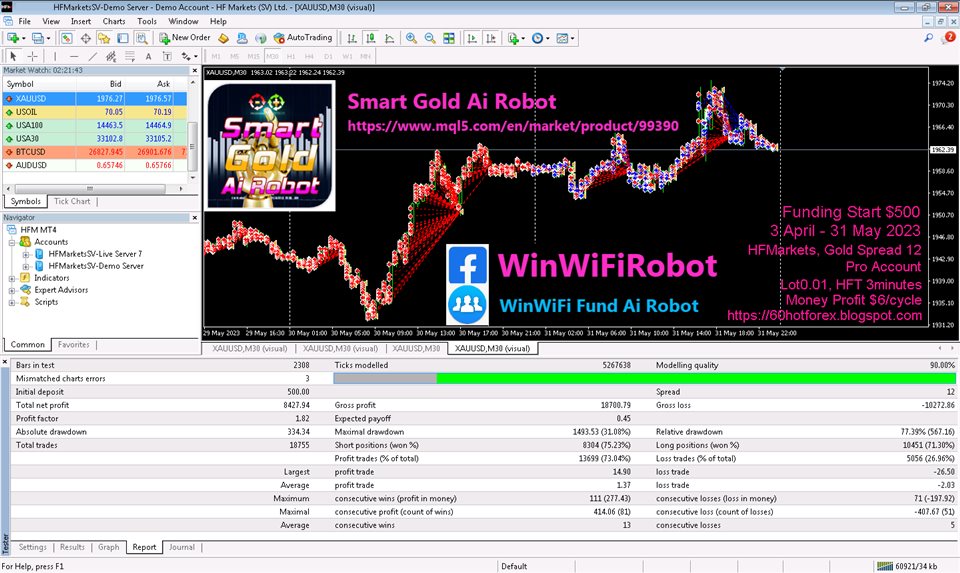This screenshot has width=960, height=573.
Task: Open the View menu
Action: coord(51,21)
